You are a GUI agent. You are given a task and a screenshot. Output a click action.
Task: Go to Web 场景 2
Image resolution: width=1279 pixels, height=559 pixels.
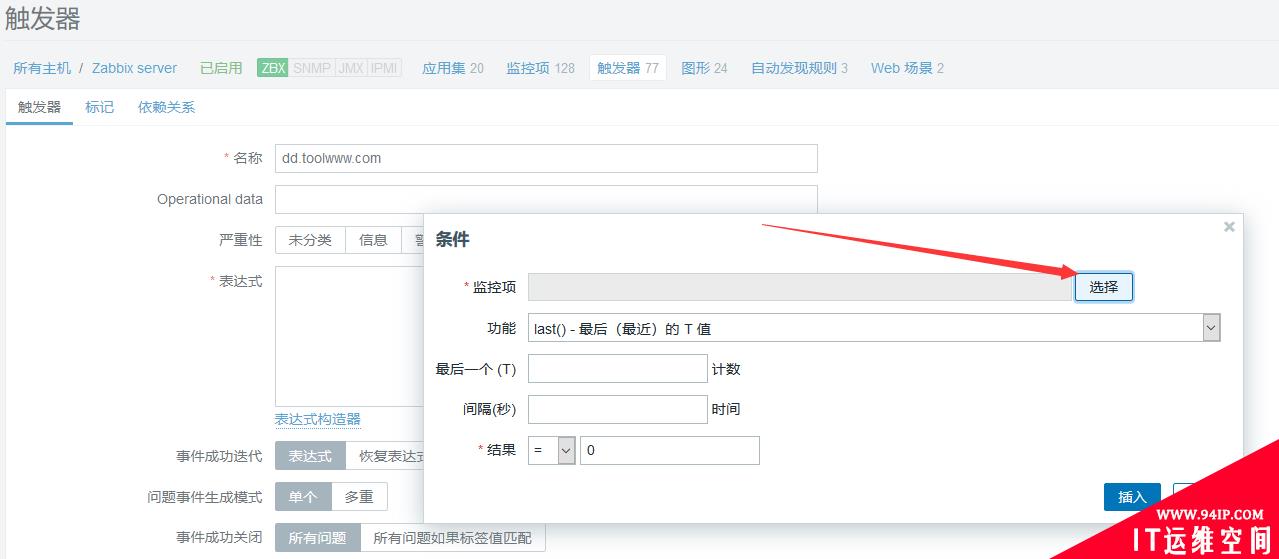(907, 68)
